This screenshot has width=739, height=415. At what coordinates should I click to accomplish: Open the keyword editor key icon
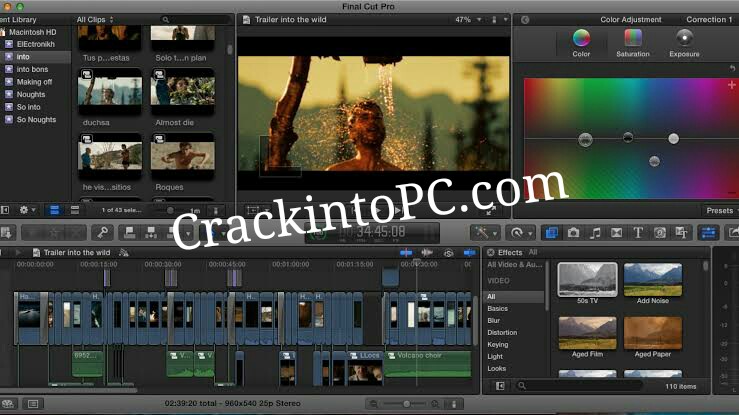(x=102, y=232)
